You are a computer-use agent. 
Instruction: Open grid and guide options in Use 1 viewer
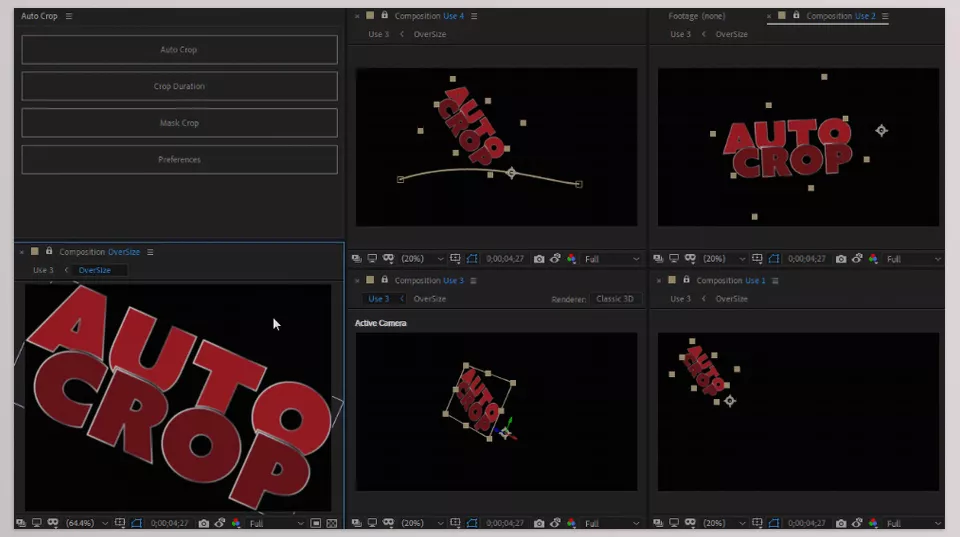(757, 523)
